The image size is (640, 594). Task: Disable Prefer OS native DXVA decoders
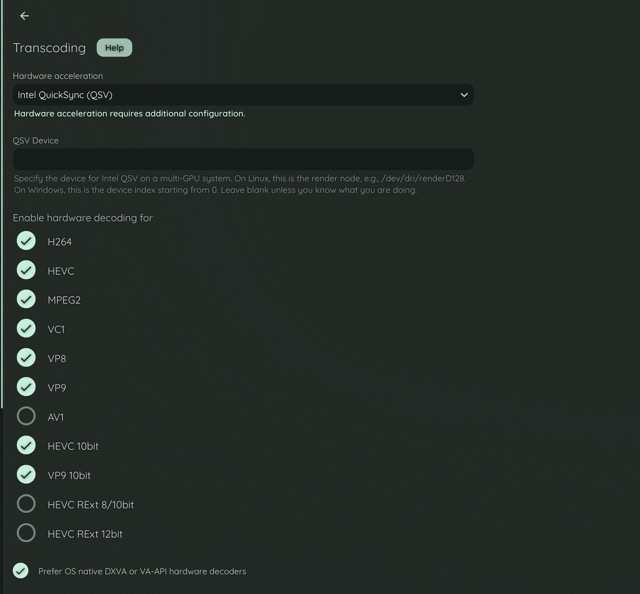[21, 571]
